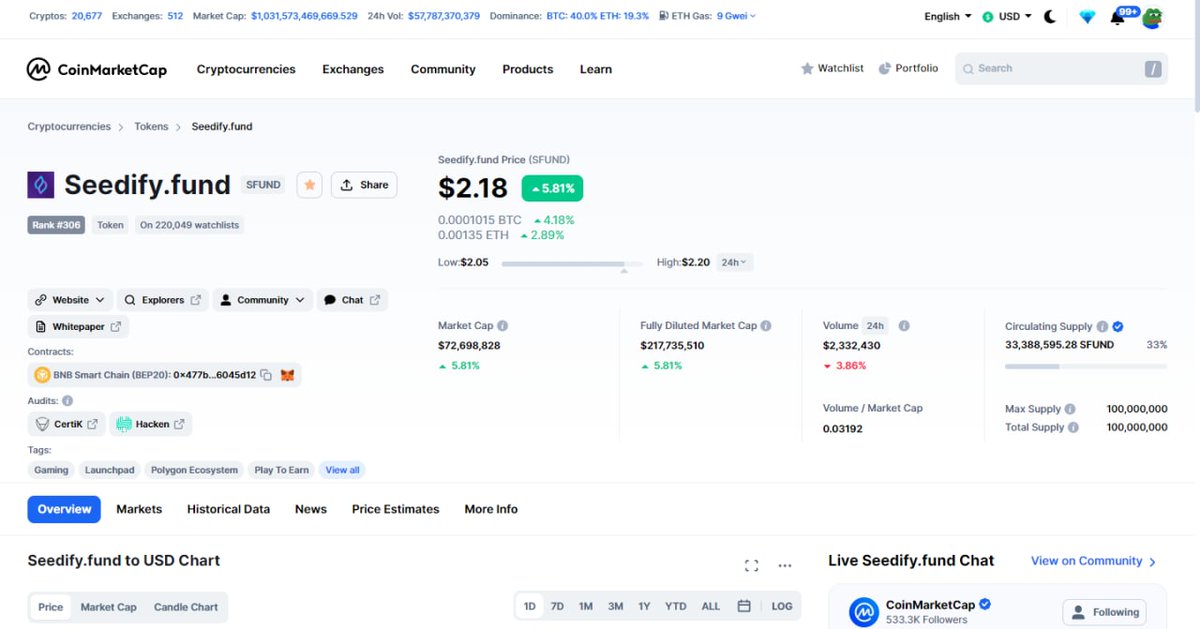Click verified badge next to Circulating Supply
The width and height of the screenshot is (1200, 629).
pyautogui.click(x=1118, y=327)
